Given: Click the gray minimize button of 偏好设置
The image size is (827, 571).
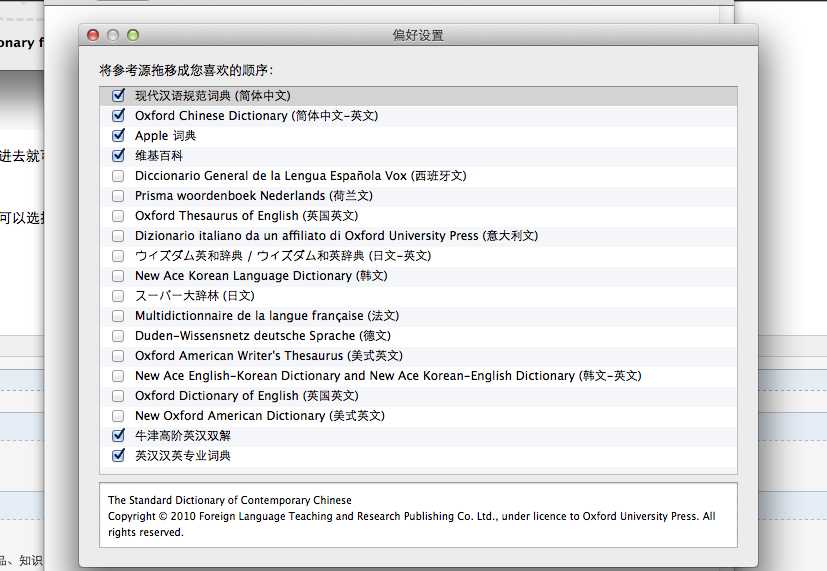Looking at the screenshot, I should pos(113,35).
